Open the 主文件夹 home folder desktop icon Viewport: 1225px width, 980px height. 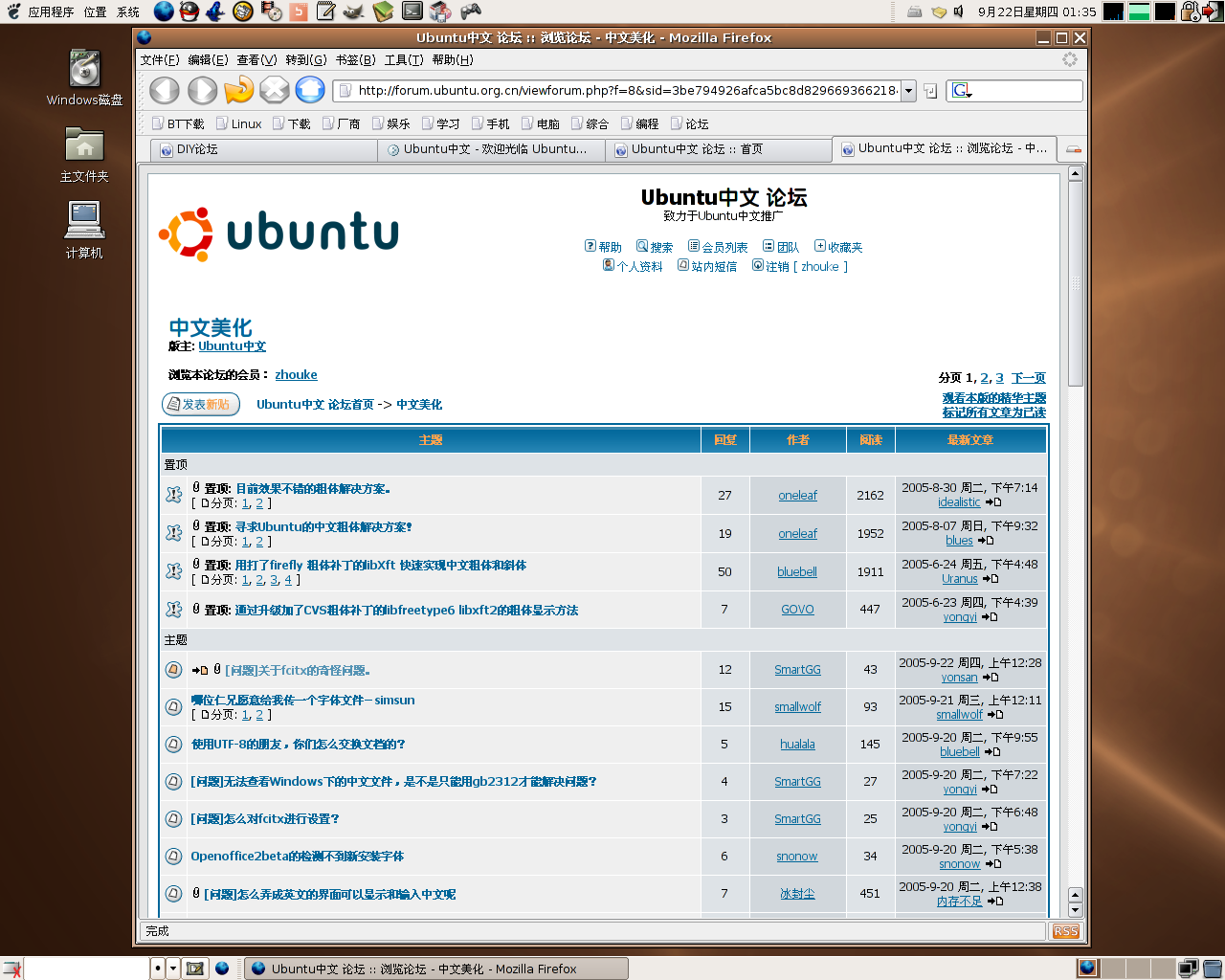pos(84,155)
